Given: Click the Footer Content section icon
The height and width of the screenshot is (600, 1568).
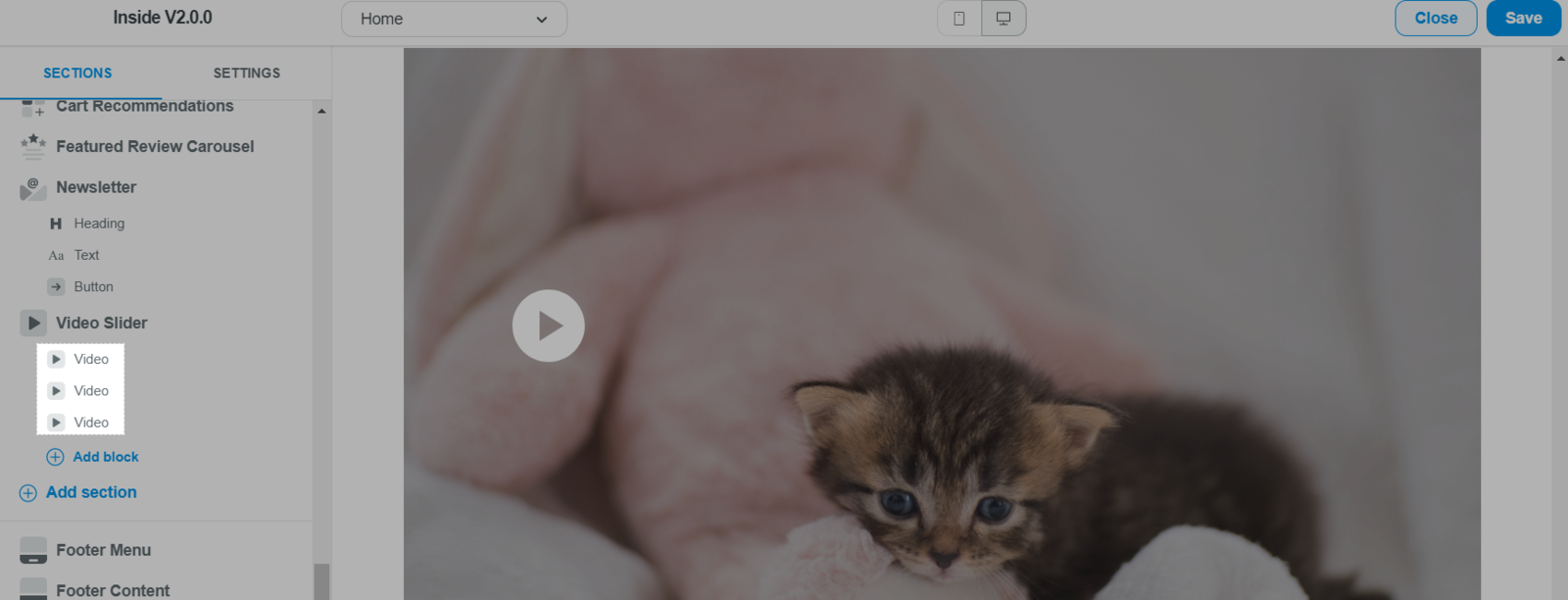Looking at the screenshot, I should click(x=33, y=589).
